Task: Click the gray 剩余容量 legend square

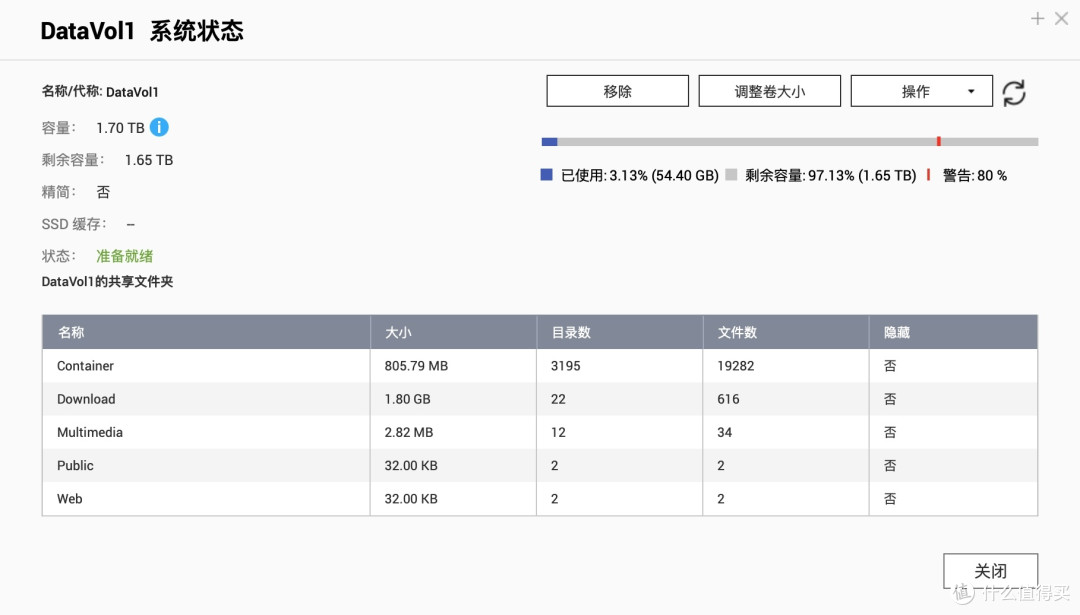Action: pyautogui.click(x=731, y=175)
